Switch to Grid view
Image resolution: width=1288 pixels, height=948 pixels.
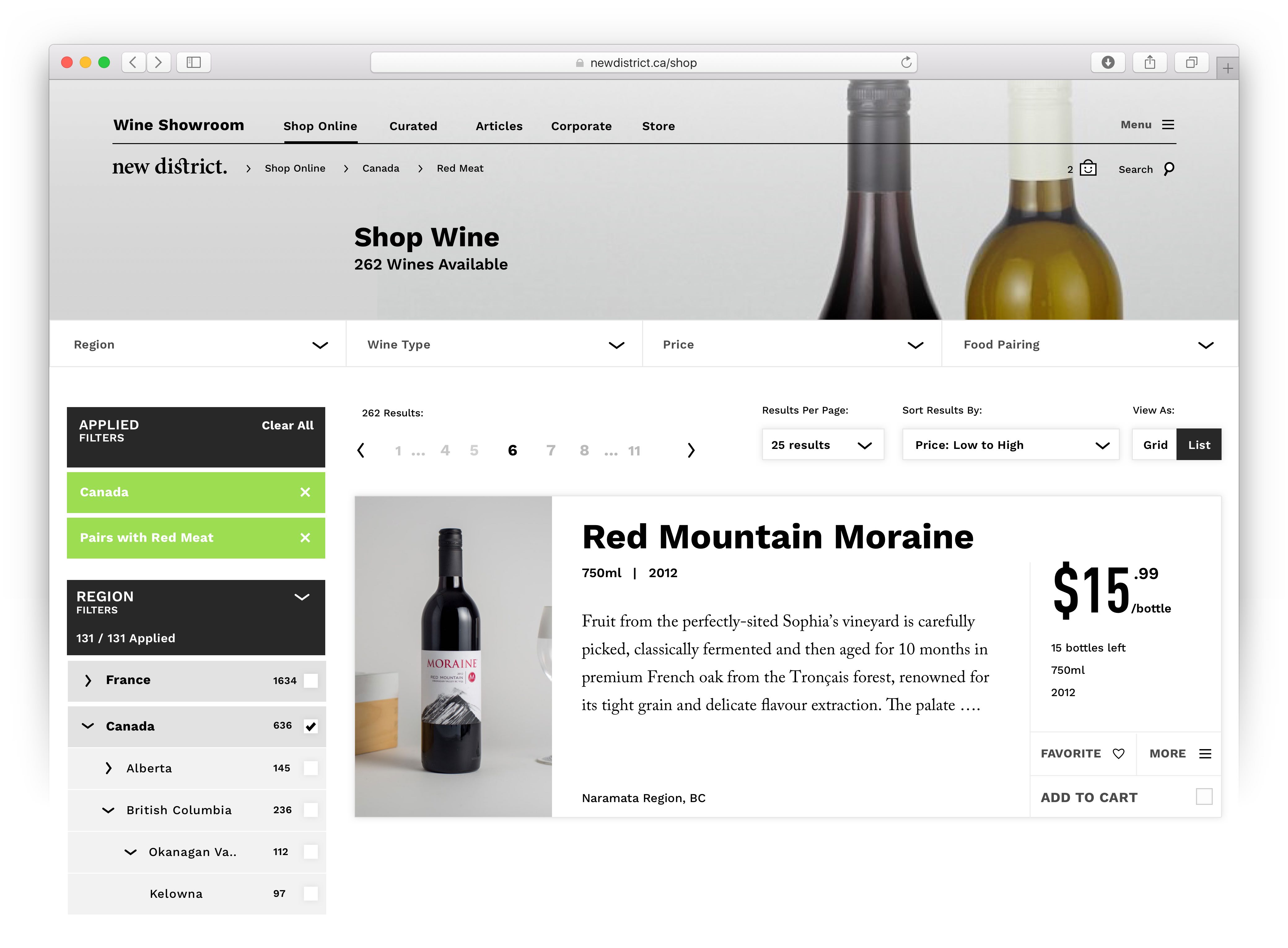tap(1154, 445)
